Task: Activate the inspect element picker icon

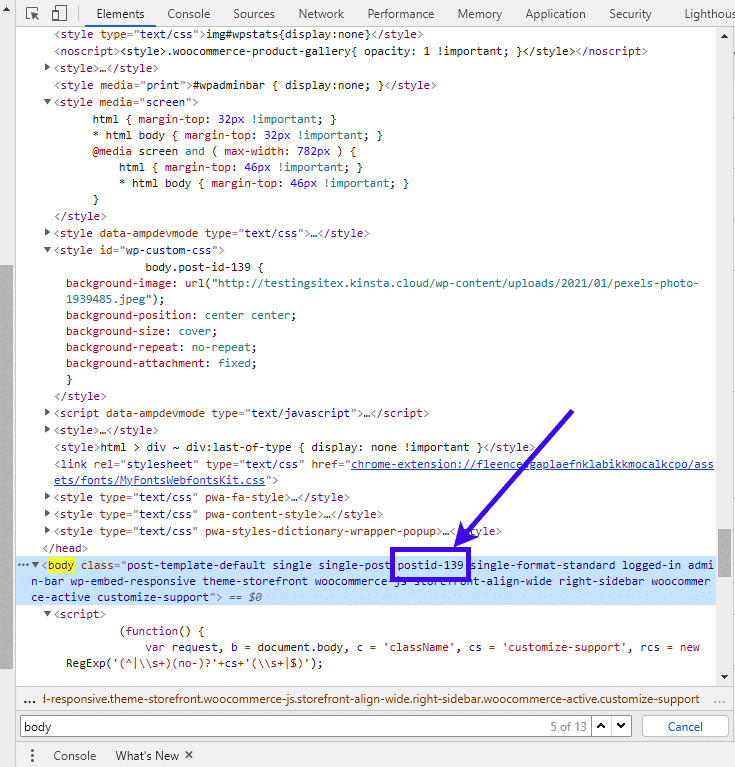Action: coord(33,14)
